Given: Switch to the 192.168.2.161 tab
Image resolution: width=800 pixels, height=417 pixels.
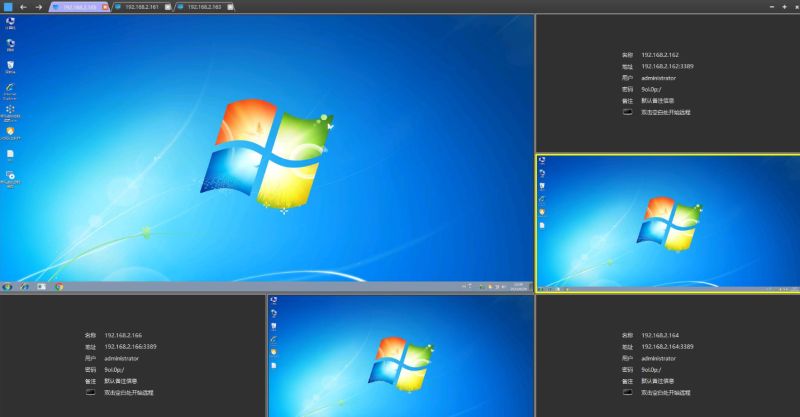Looking at the screenshot, I should [141, 7].
